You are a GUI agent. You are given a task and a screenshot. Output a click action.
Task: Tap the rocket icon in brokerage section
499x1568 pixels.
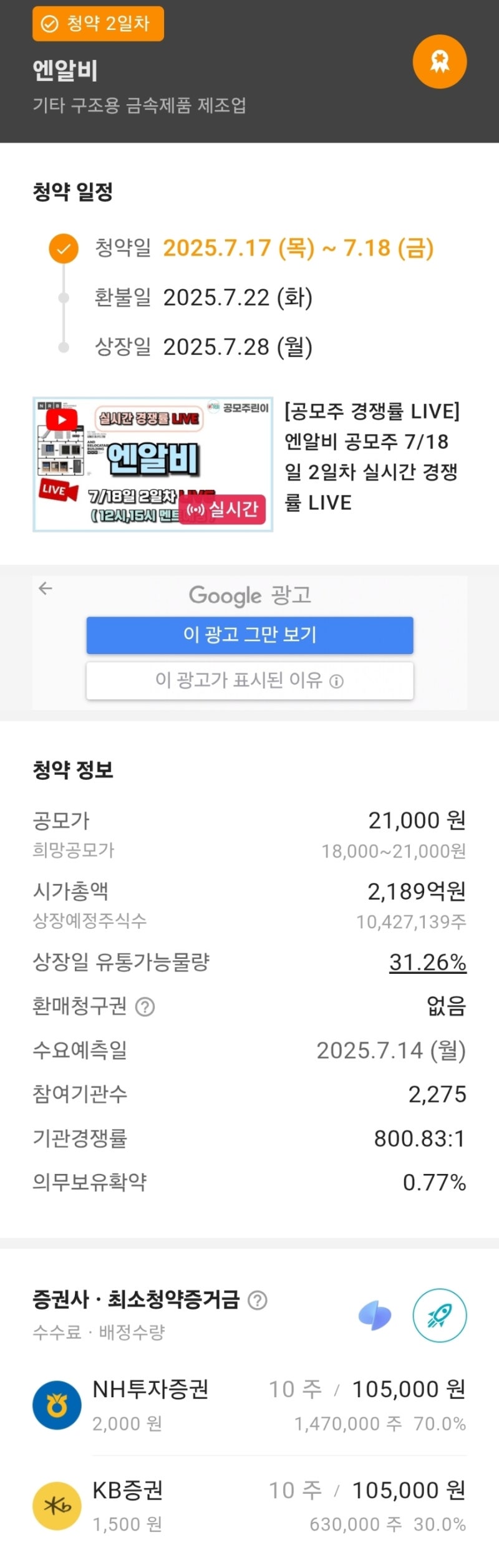(440, 1315)
